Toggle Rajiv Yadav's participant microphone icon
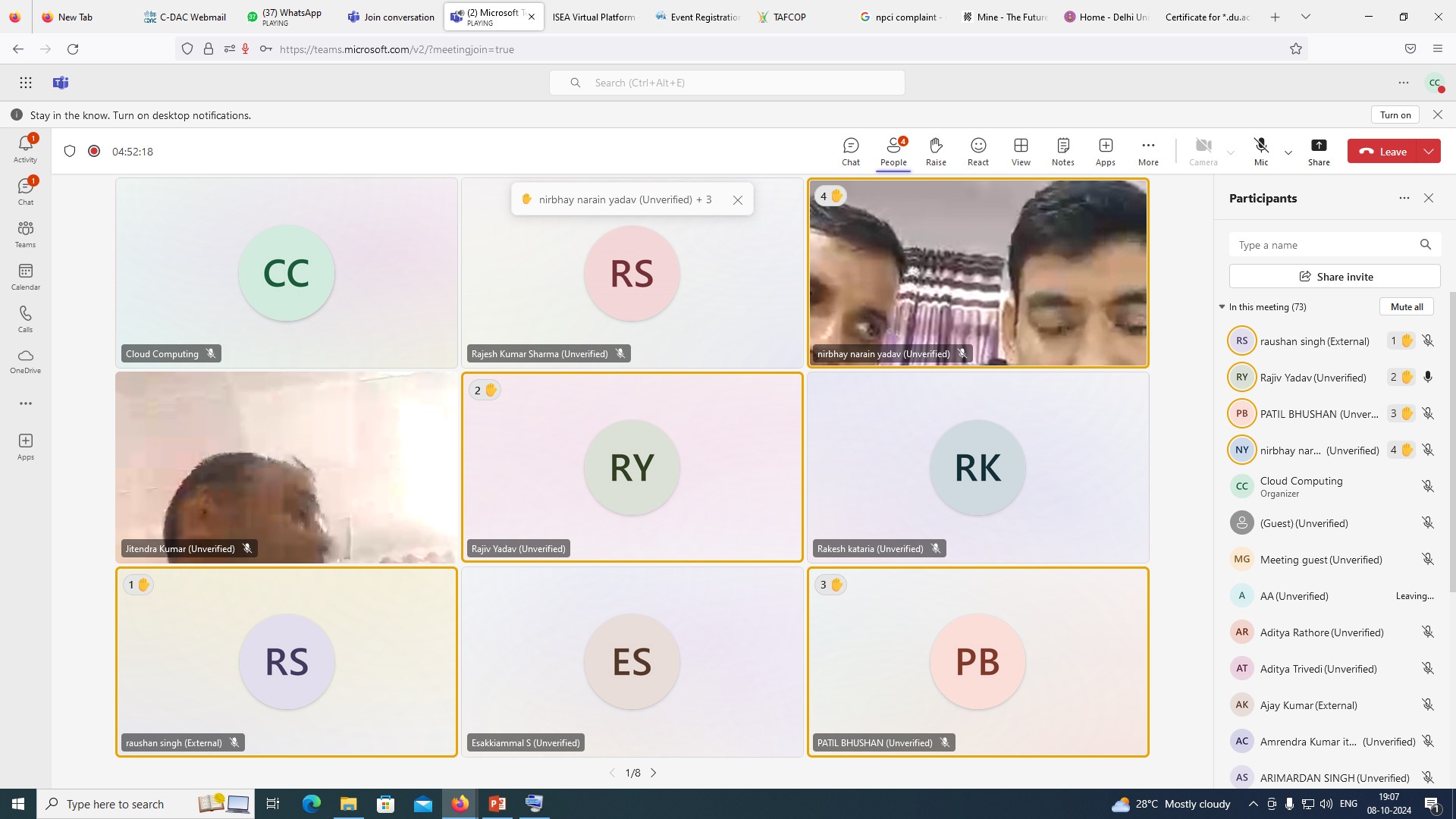1456x819 pixels. pyautogui.click(x=1428, y=377)
